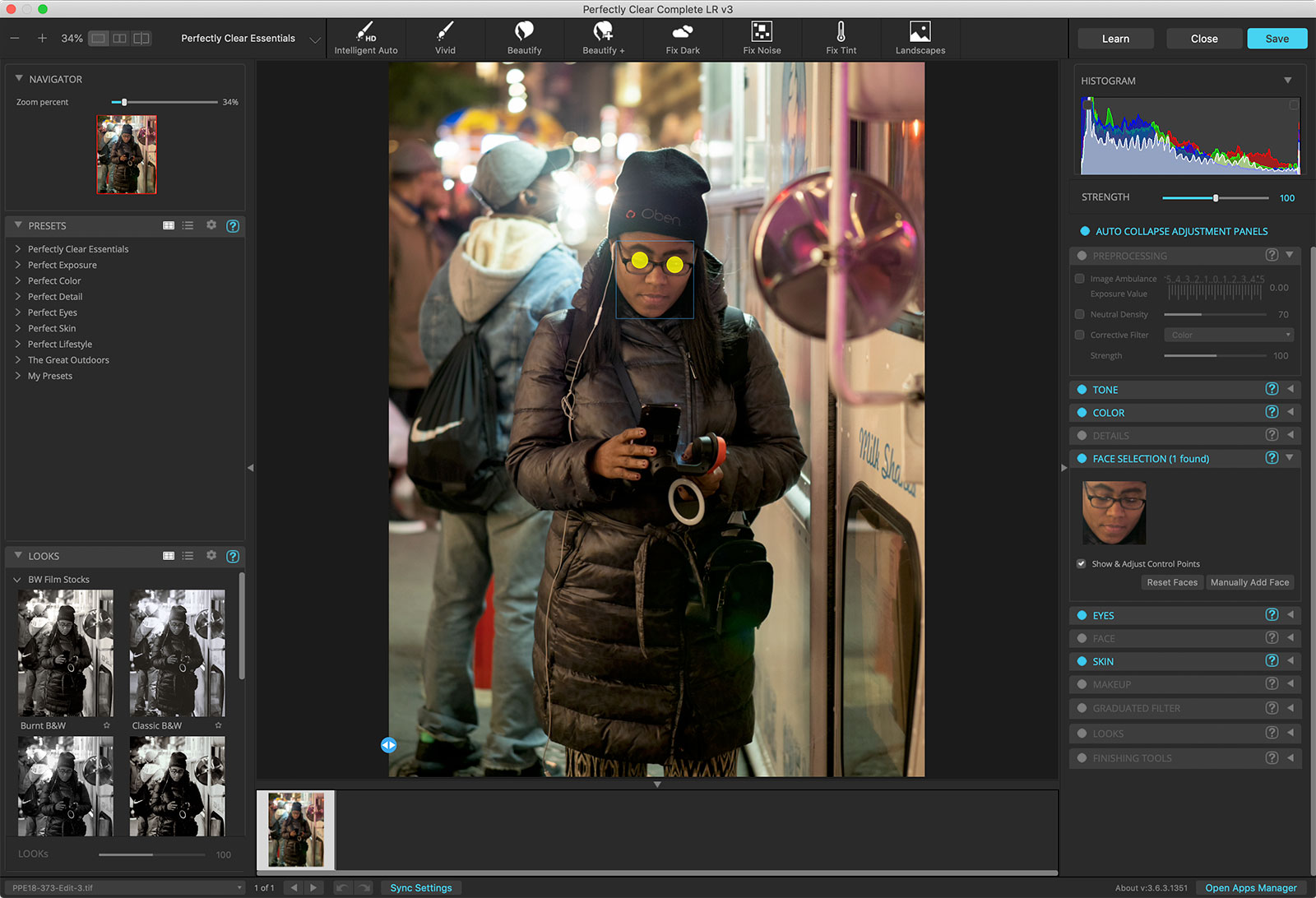The height and width of the screenshot is (898, 1316).
Task: Click the Save button
Action: click(1277, 39)
